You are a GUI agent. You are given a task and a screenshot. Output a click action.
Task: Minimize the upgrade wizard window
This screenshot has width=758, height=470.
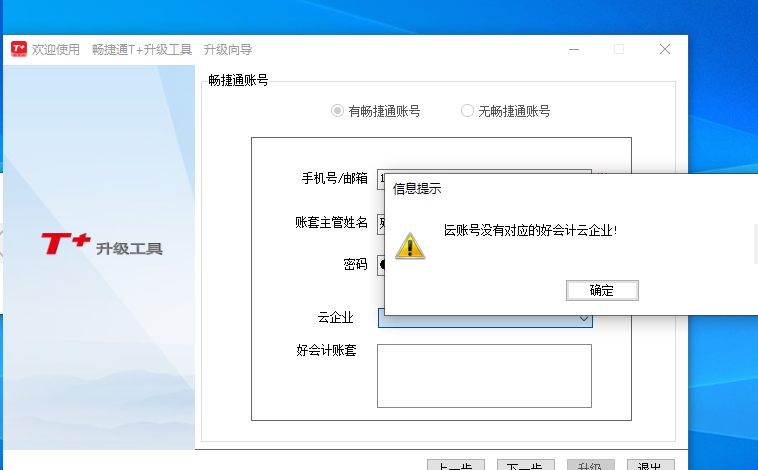574,49
